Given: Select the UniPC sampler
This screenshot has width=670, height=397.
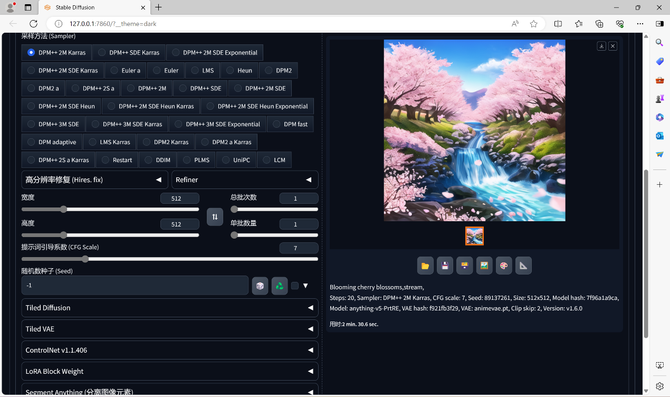Looking at the screenshot, I should [236, 160].
